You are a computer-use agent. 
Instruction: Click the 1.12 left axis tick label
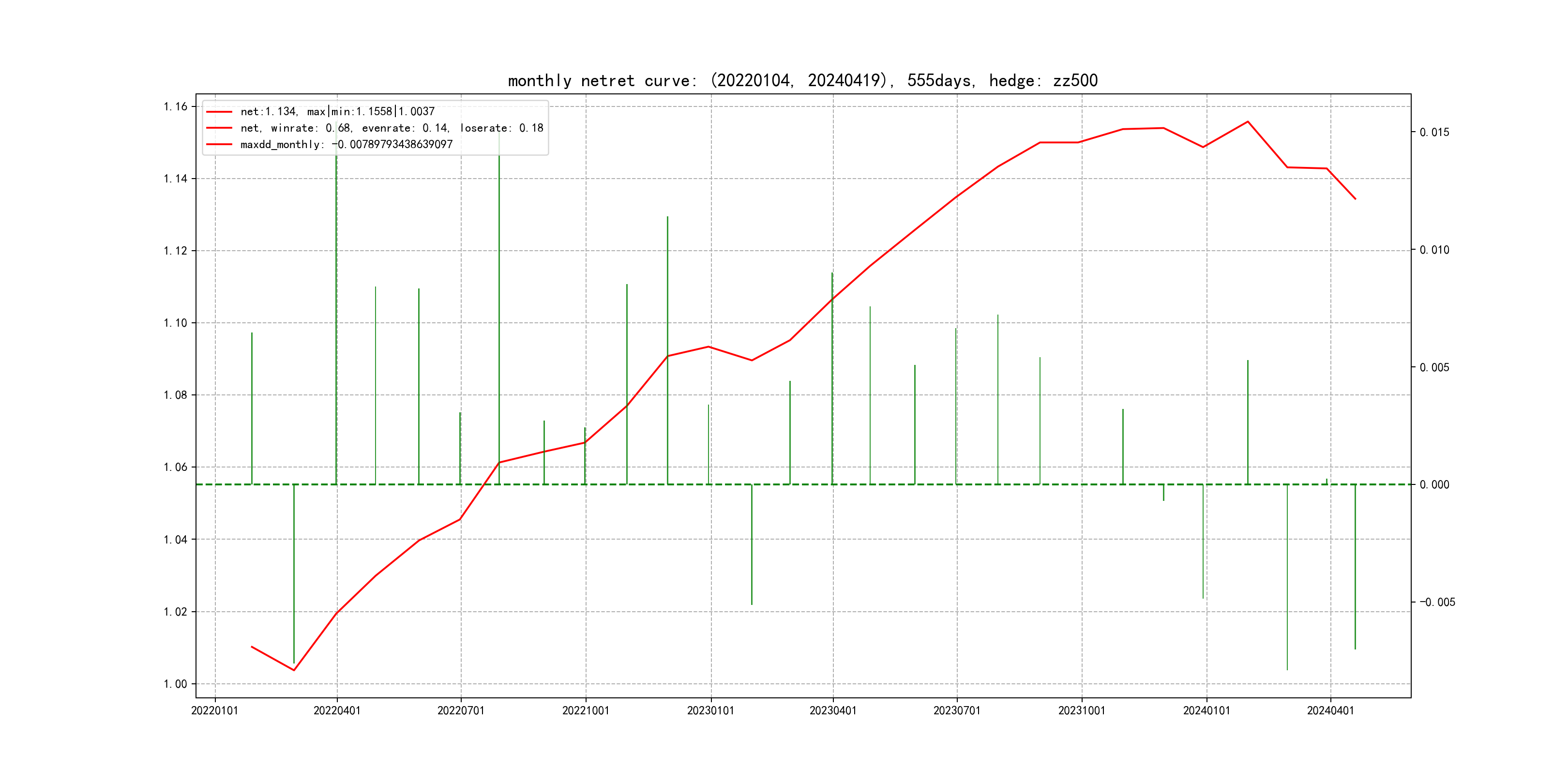tap(175, 251)
